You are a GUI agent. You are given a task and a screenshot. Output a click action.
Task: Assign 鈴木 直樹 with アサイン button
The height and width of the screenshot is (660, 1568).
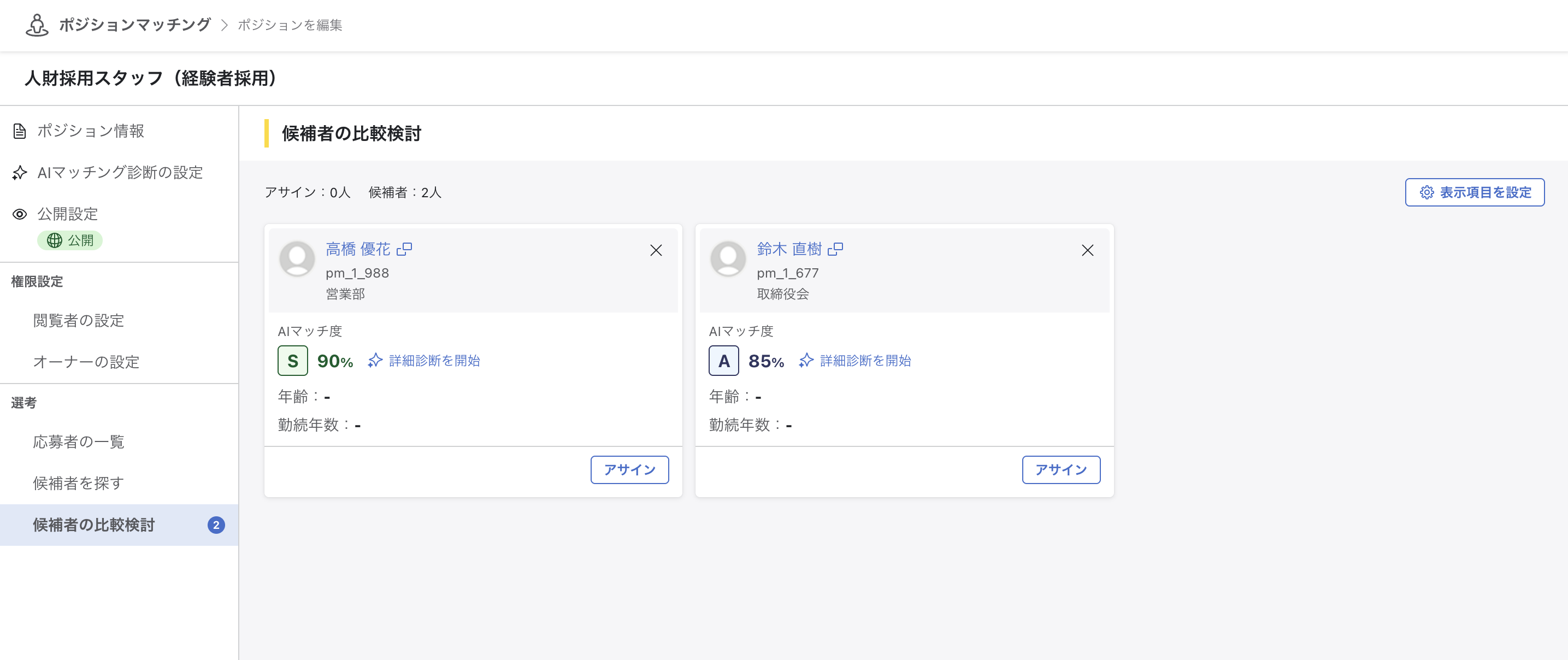pyautogui.click(x=1061, y=470)
